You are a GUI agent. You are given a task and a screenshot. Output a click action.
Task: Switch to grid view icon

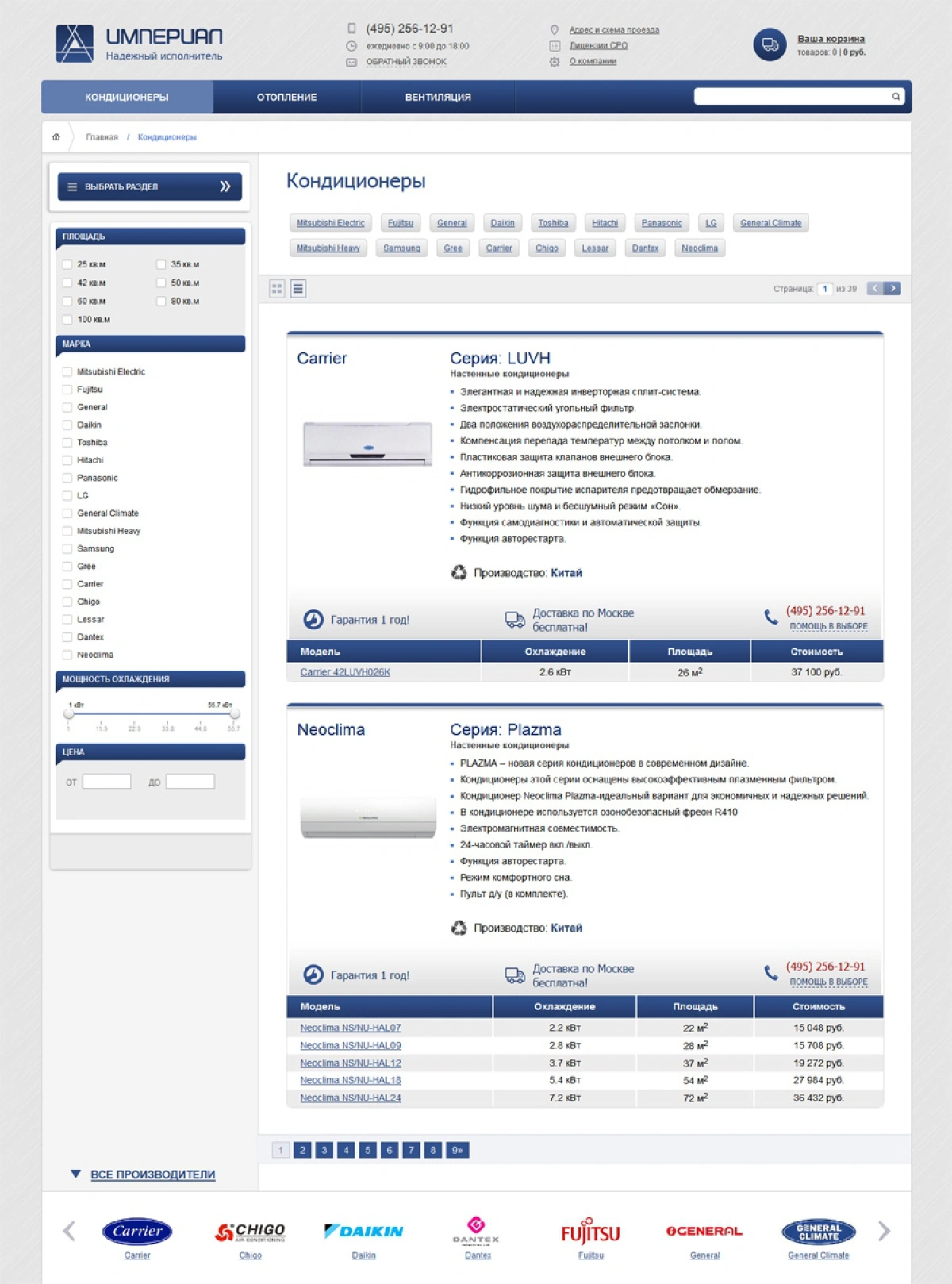277,289
